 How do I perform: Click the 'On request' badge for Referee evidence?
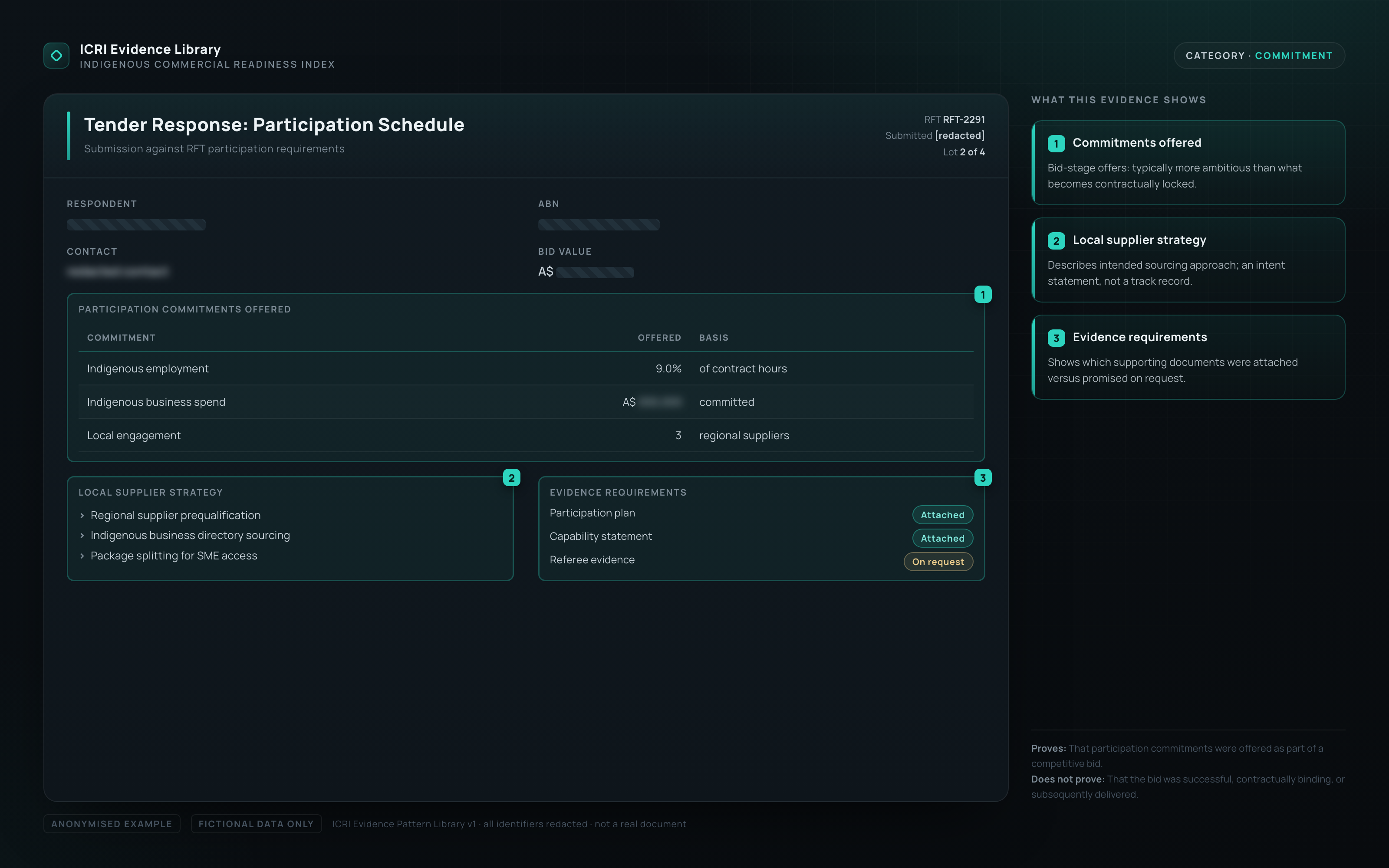click(938, 562)
